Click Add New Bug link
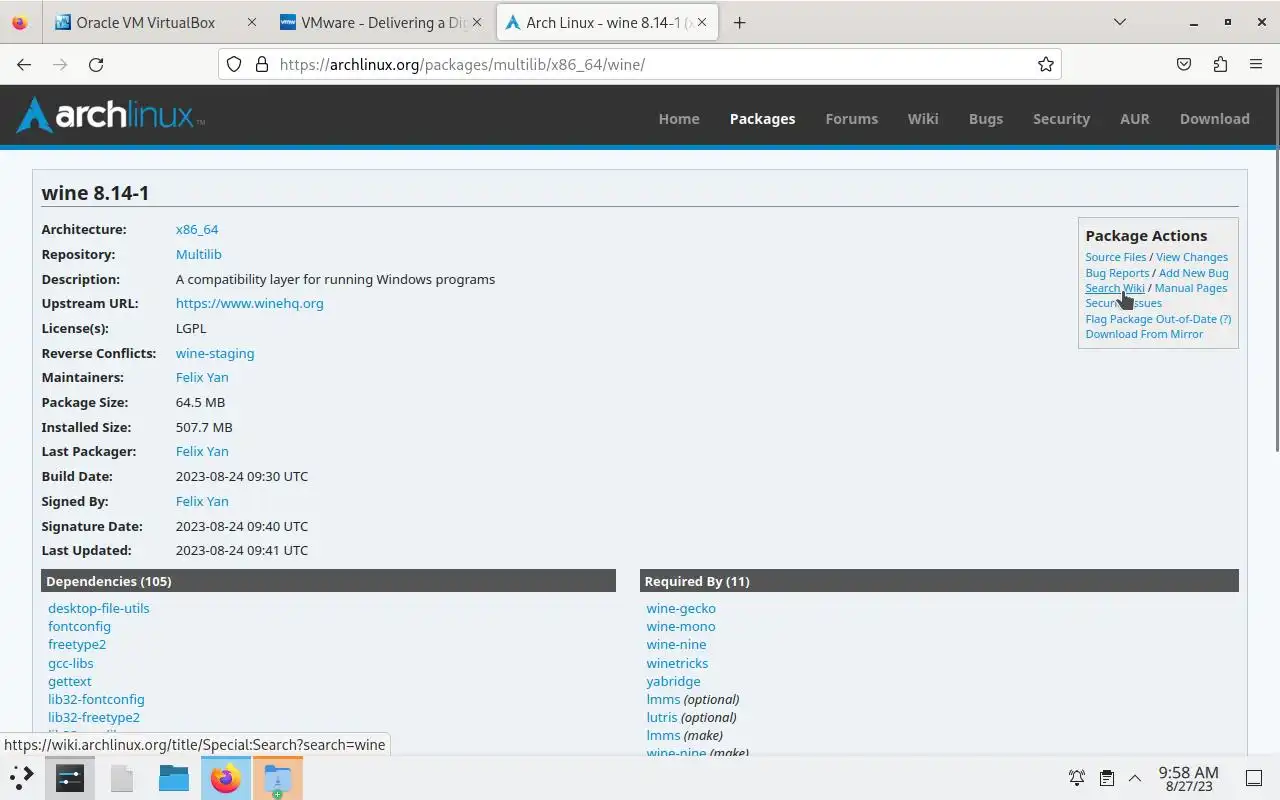The height and width of the screenshot is (800, 1280). click(1194, 273)
